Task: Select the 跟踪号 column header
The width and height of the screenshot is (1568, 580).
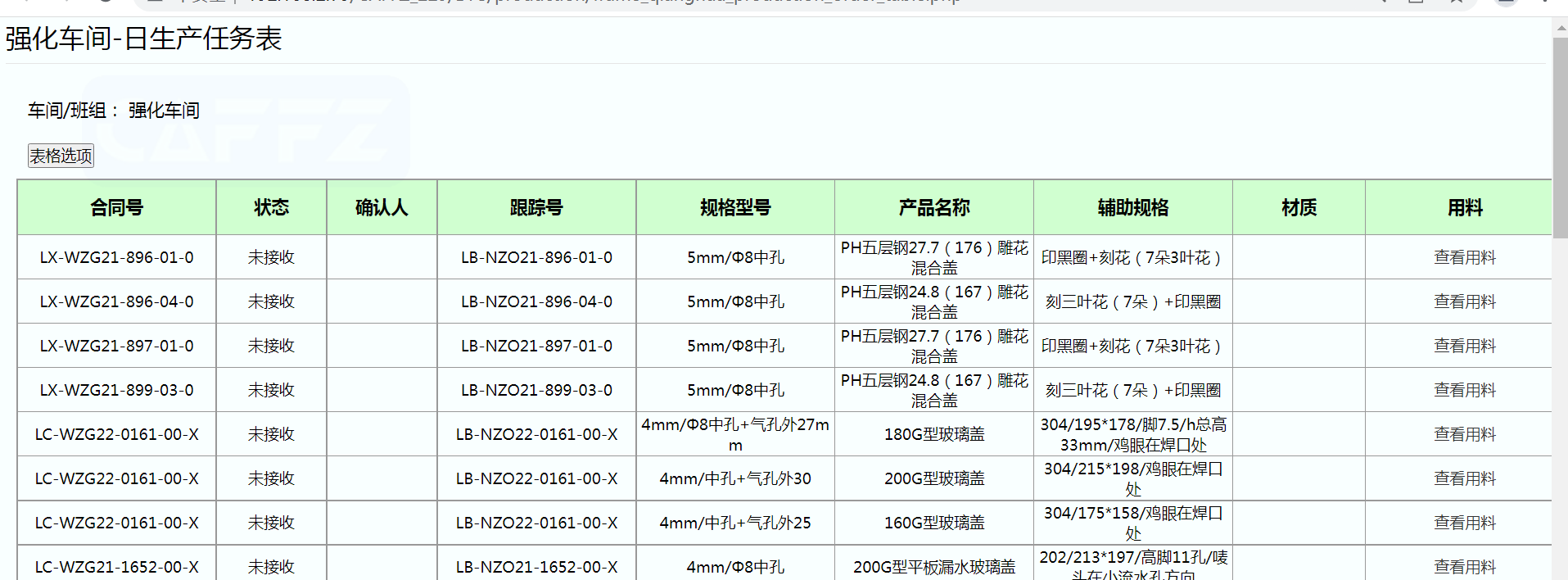Action: tap(536, 208)
